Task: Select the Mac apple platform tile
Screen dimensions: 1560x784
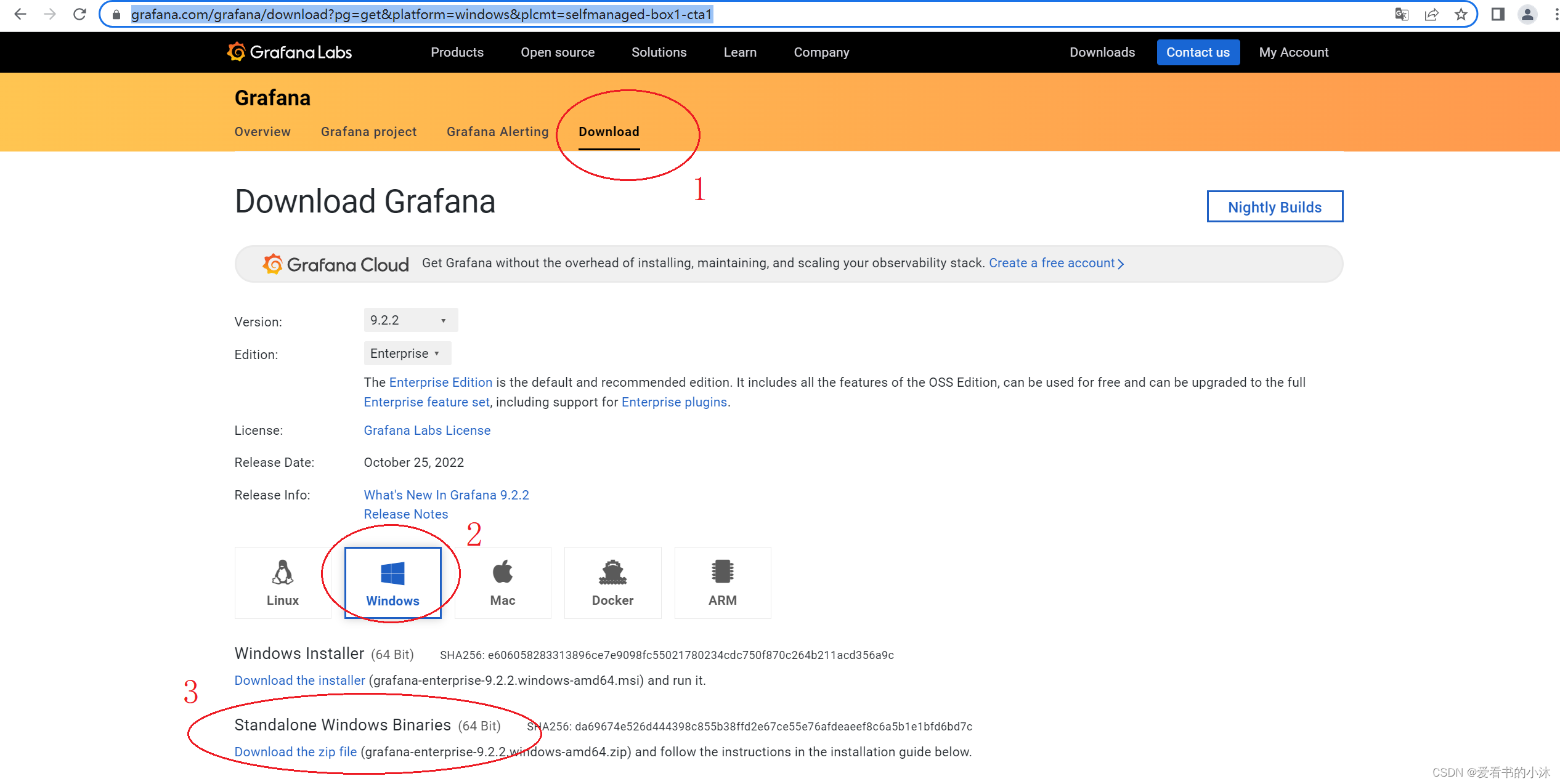Action: 503,583
